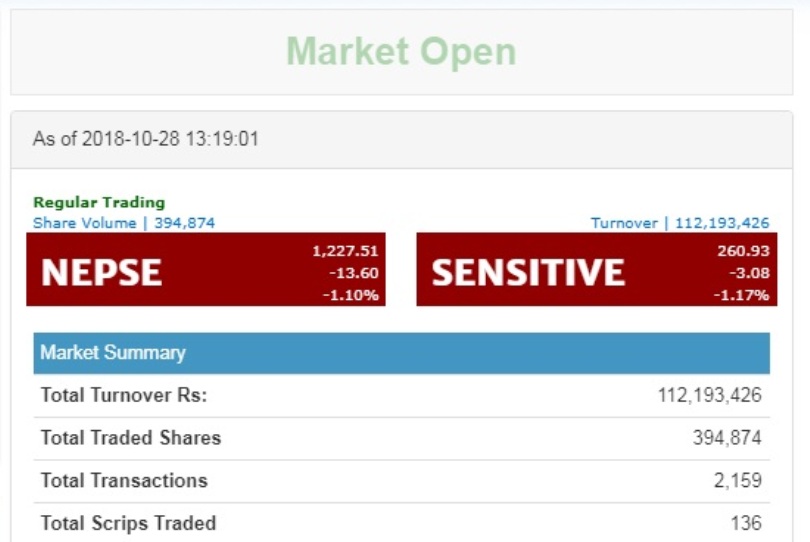Select the Total Scripts Traded row label
This screenshot has width=810, height=542.
pos(128,523)
